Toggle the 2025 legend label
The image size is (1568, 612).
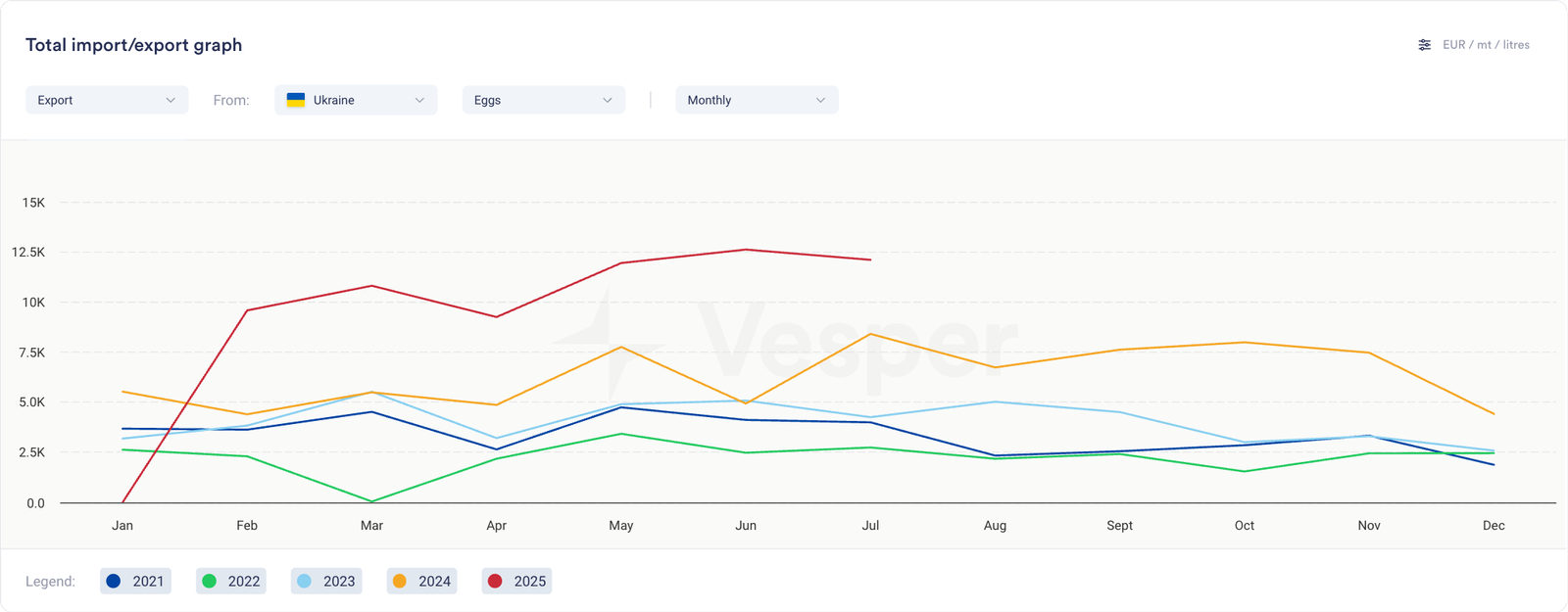pos(530,581)
